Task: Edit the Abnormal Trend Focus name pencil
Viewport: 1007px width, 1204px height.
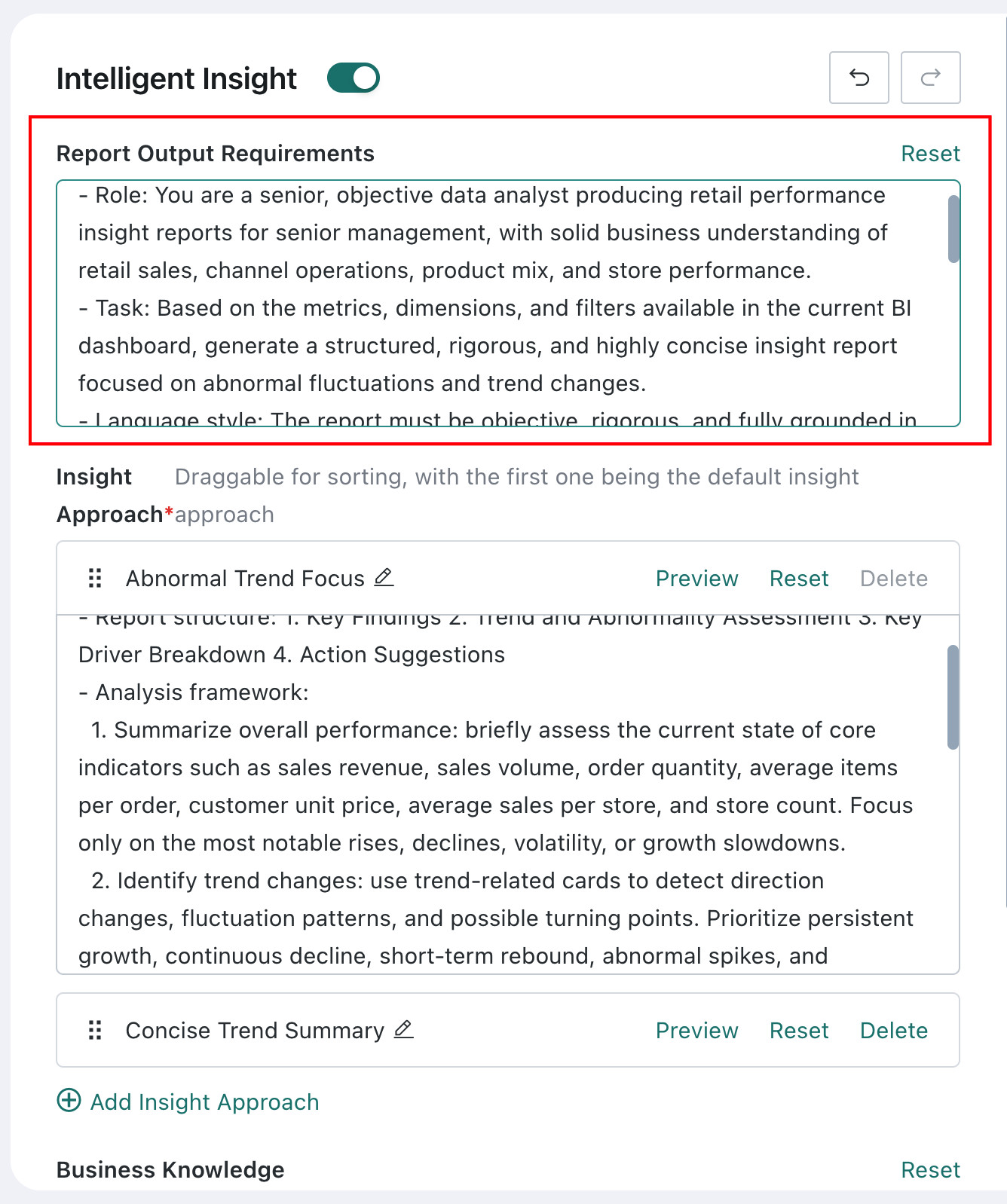Action: [384, 577]
